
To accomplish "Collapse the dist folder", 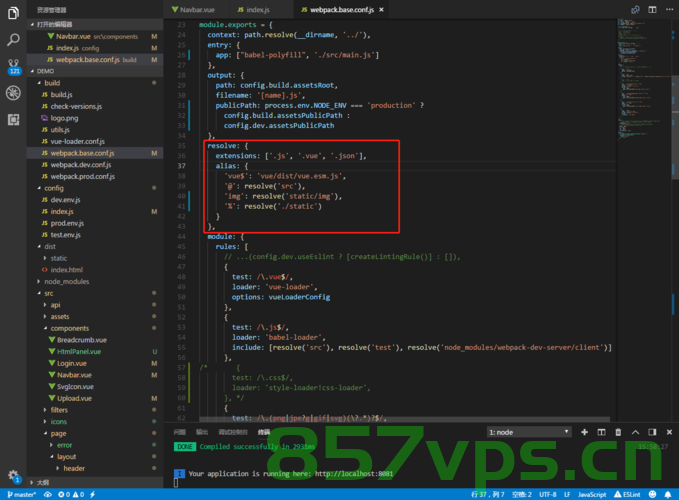I will click(x=95, y=246).
